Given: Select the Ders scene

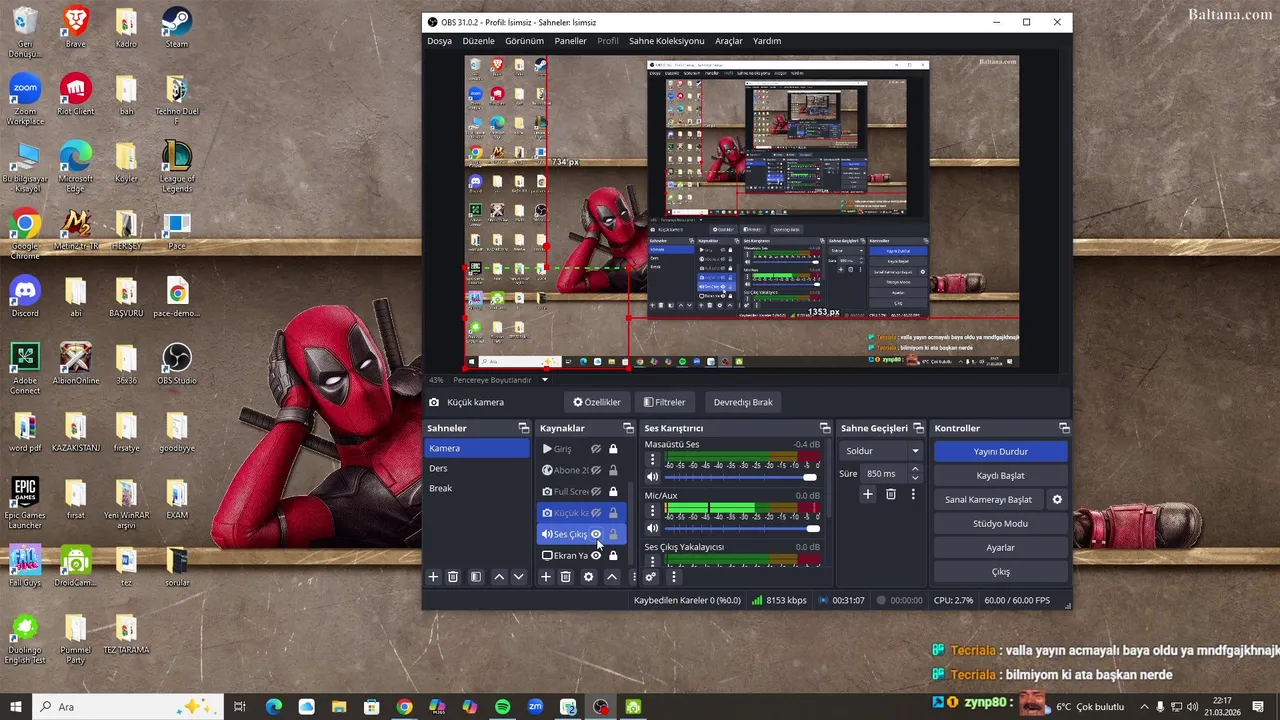Looking at the screenshot, I should point(477,468).
